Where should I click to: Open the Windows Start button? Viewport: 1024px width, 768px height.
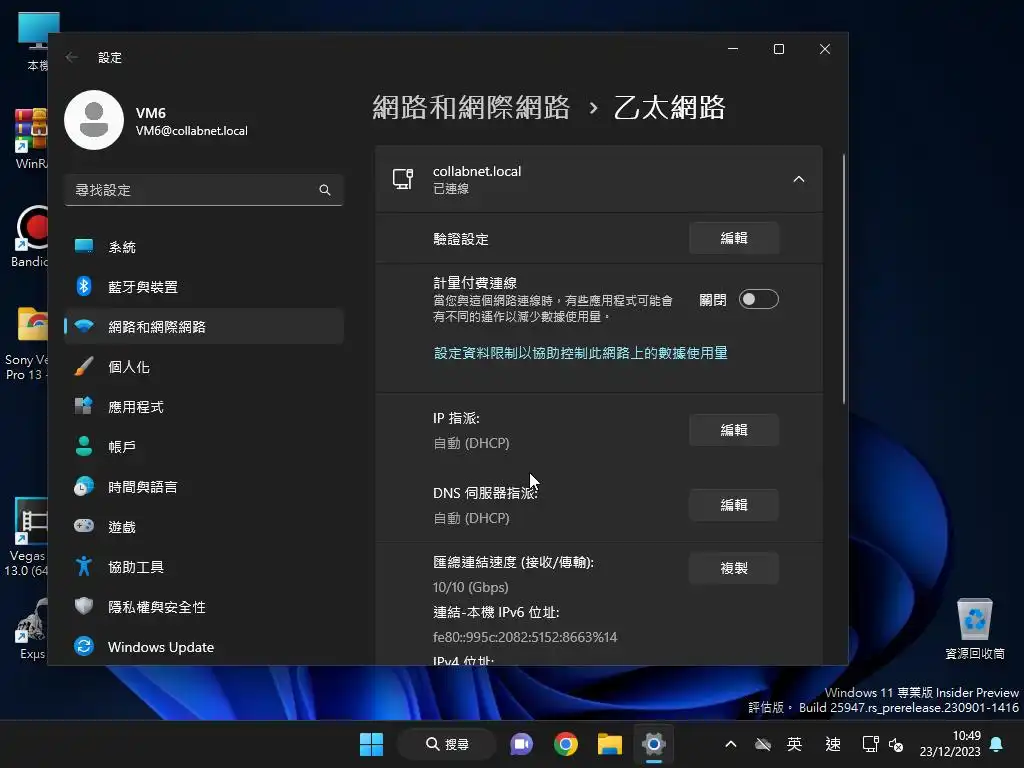point(372,744)
